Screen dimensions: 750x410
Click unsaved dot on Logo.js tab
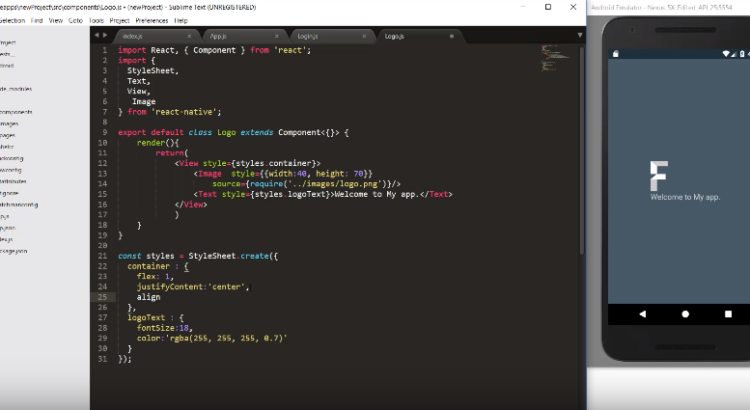pyautogui.click(x=452, y=37)
